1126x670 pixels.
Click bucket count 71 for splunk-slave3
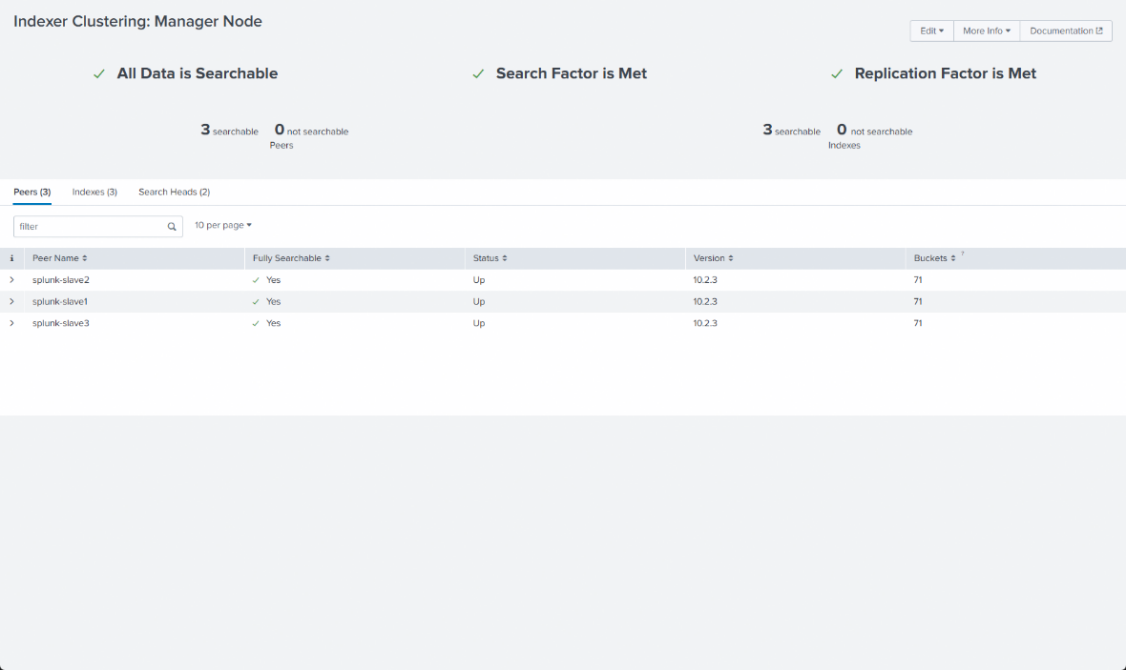pos(918,323)
